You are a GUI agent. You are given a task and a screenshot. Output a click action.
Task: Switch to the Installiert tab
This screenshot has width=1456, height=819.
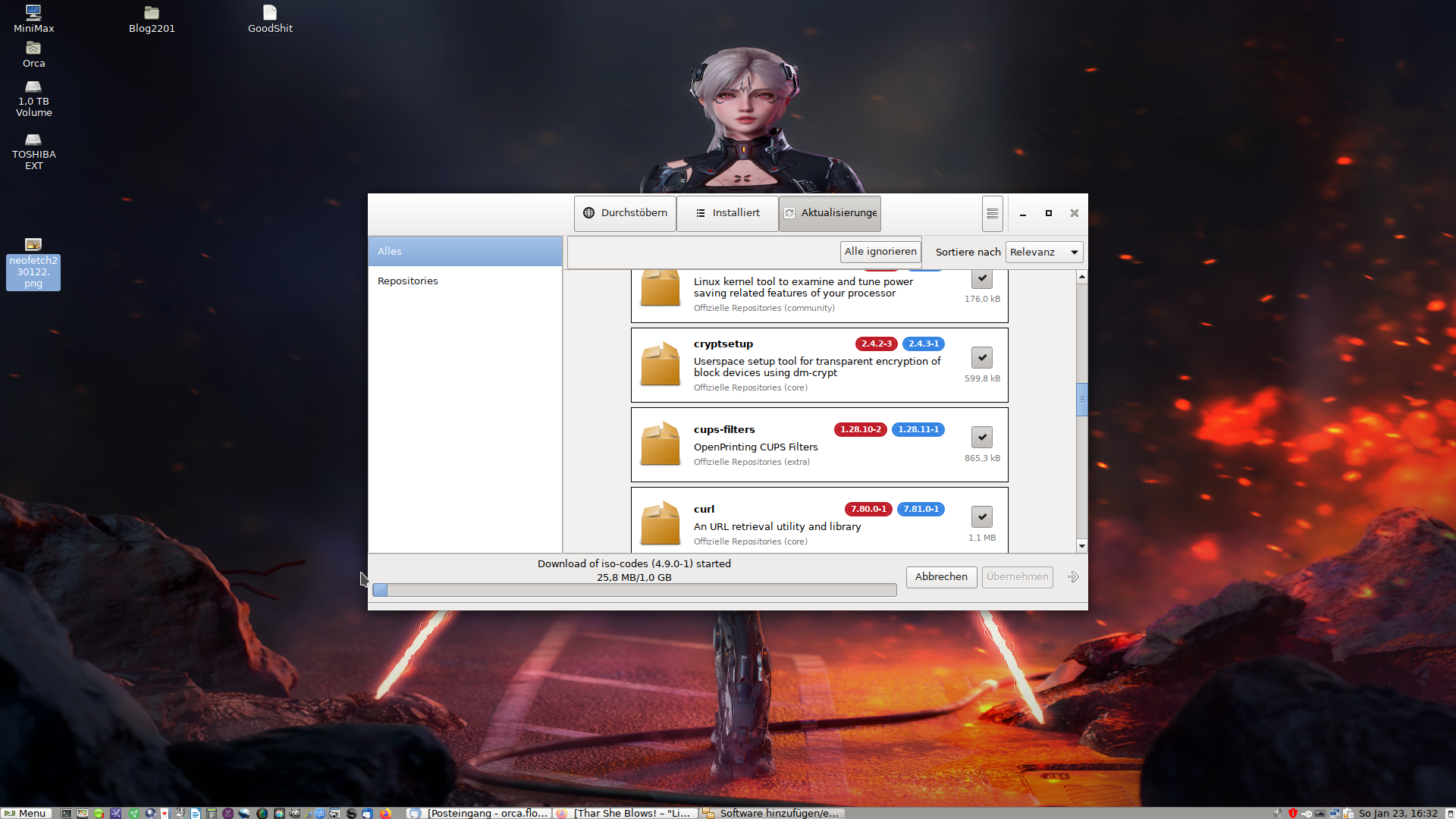click(x=727, y=213)
